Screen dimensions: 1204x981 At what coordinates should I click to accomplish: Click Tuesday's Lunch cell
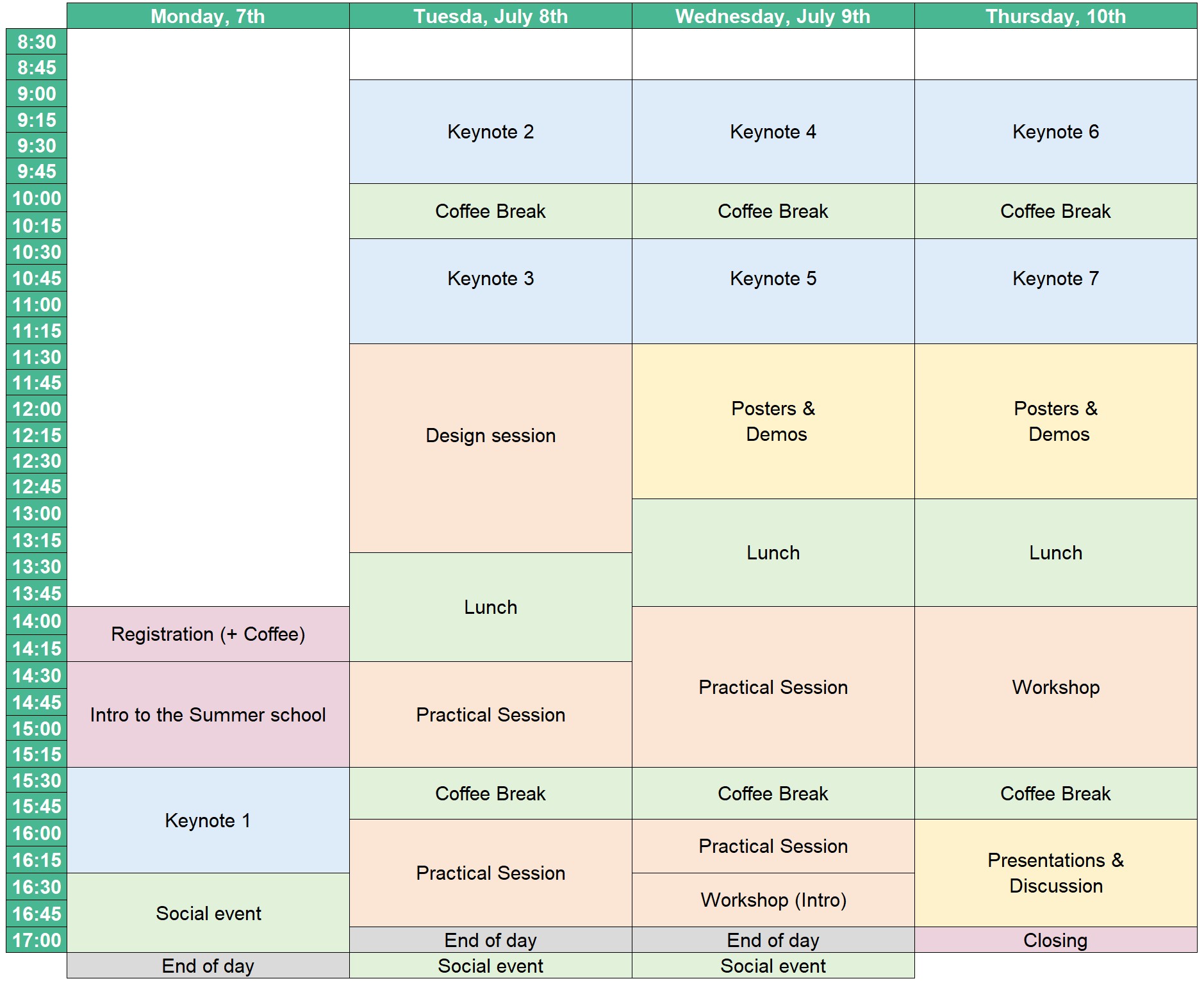point(491,607)
